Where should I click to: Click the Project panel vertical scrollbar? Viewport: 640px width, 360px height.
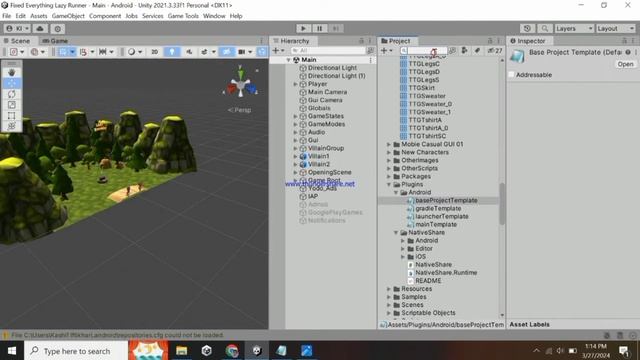502,203
